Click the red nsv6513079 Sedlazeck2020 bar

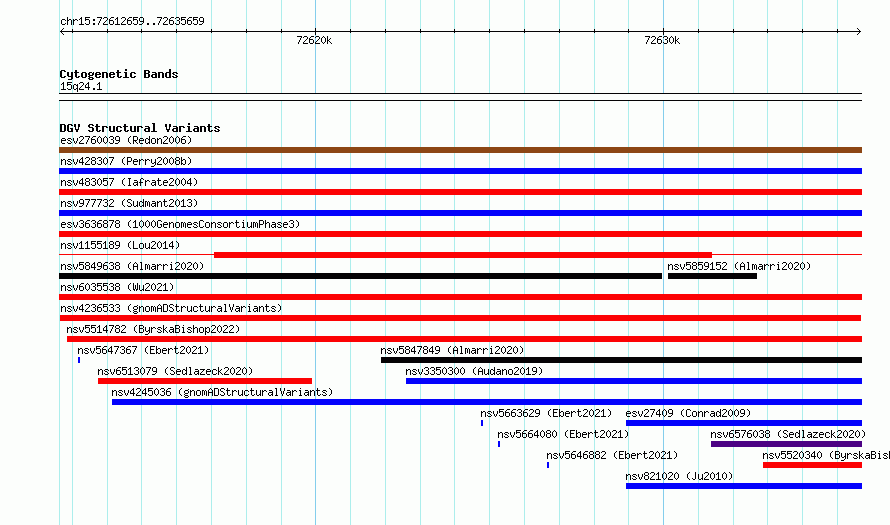[x=205, y=381]
